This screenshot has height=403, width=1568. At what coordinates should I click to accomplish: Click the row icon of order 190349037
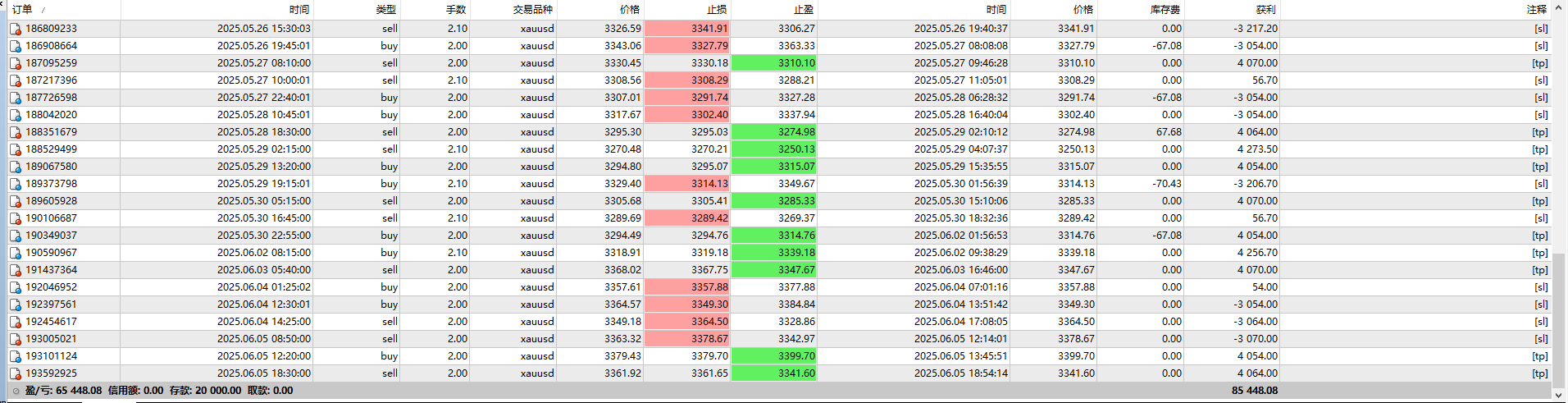[x=16, y=236]
